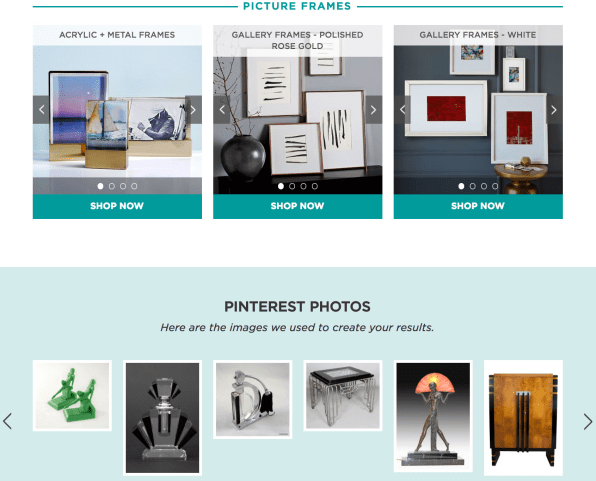Image resolution: width=596 pixels, height=481 pixels.
Task: Click Shop Now under Polished Rose Gold frames
Action: (298, 206)
